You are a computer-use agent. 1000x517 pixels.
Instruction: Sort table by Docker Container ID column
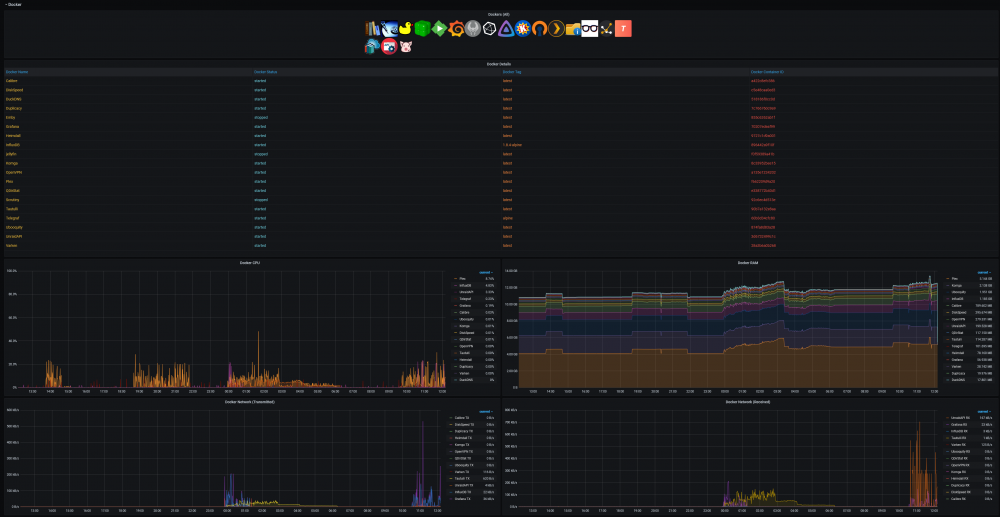[x=767, y=72]
